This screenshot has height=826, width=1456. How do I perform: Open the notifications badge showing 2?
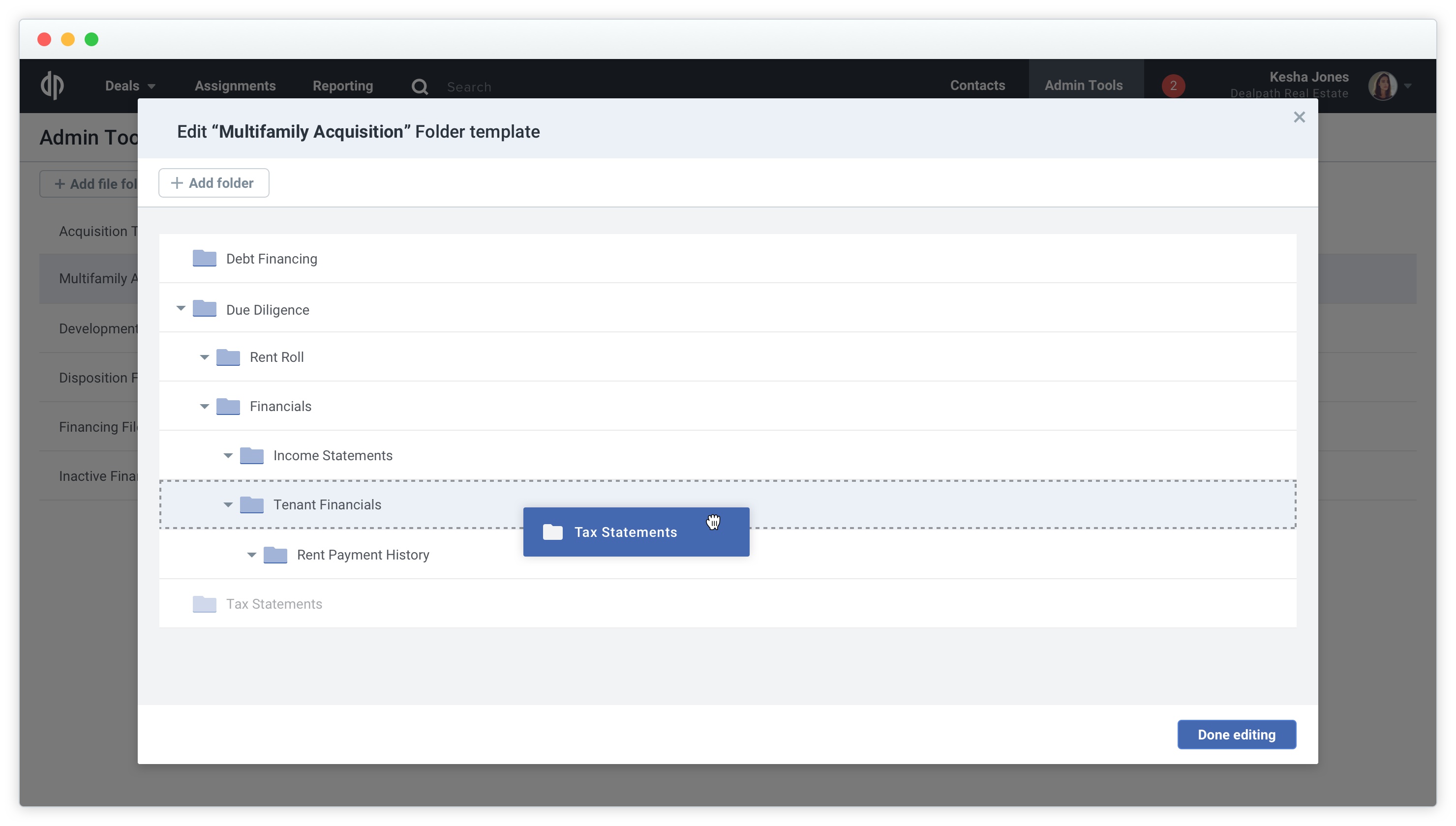tap(1173, 86)
